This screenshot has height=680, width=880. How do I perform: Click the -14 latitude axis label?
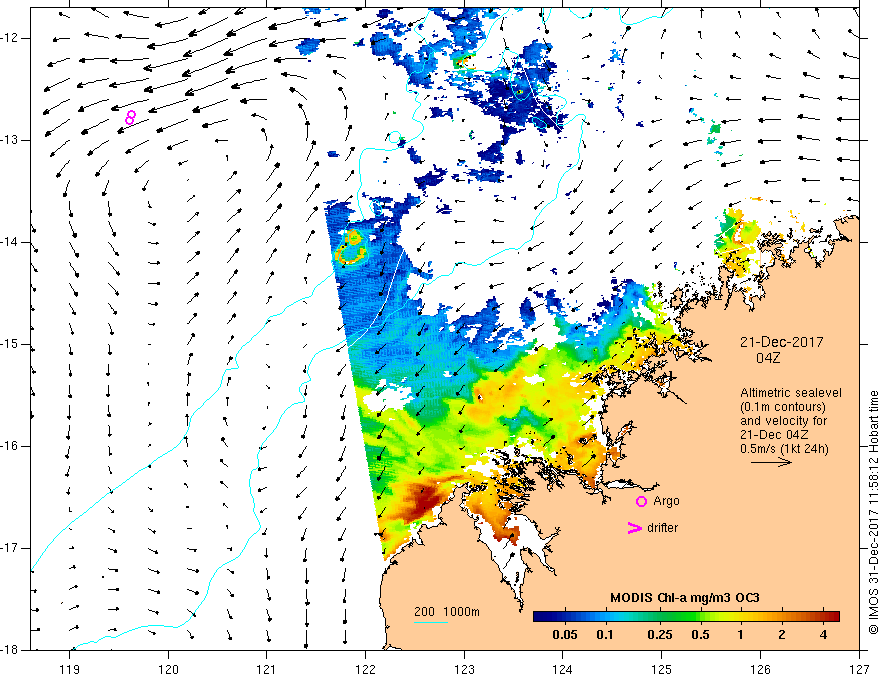click(x=9, y=242)
